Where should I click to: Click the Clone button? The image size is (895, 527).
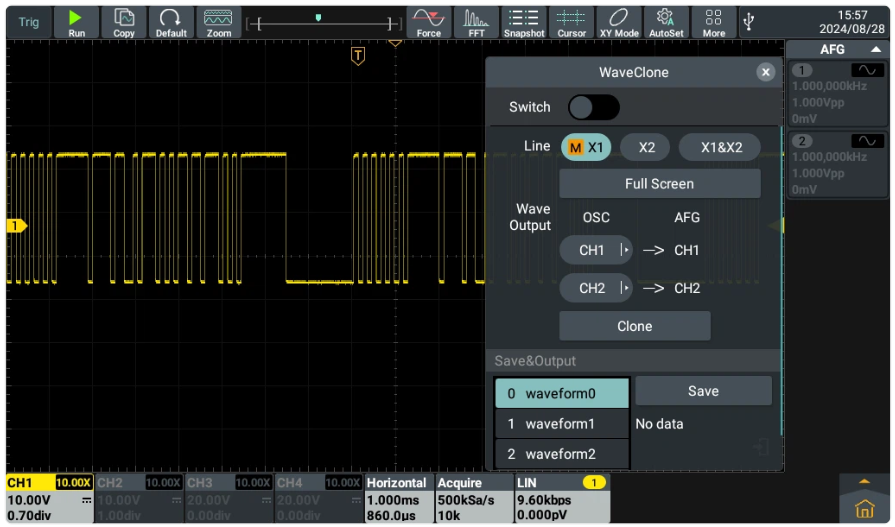pos(634,326)
